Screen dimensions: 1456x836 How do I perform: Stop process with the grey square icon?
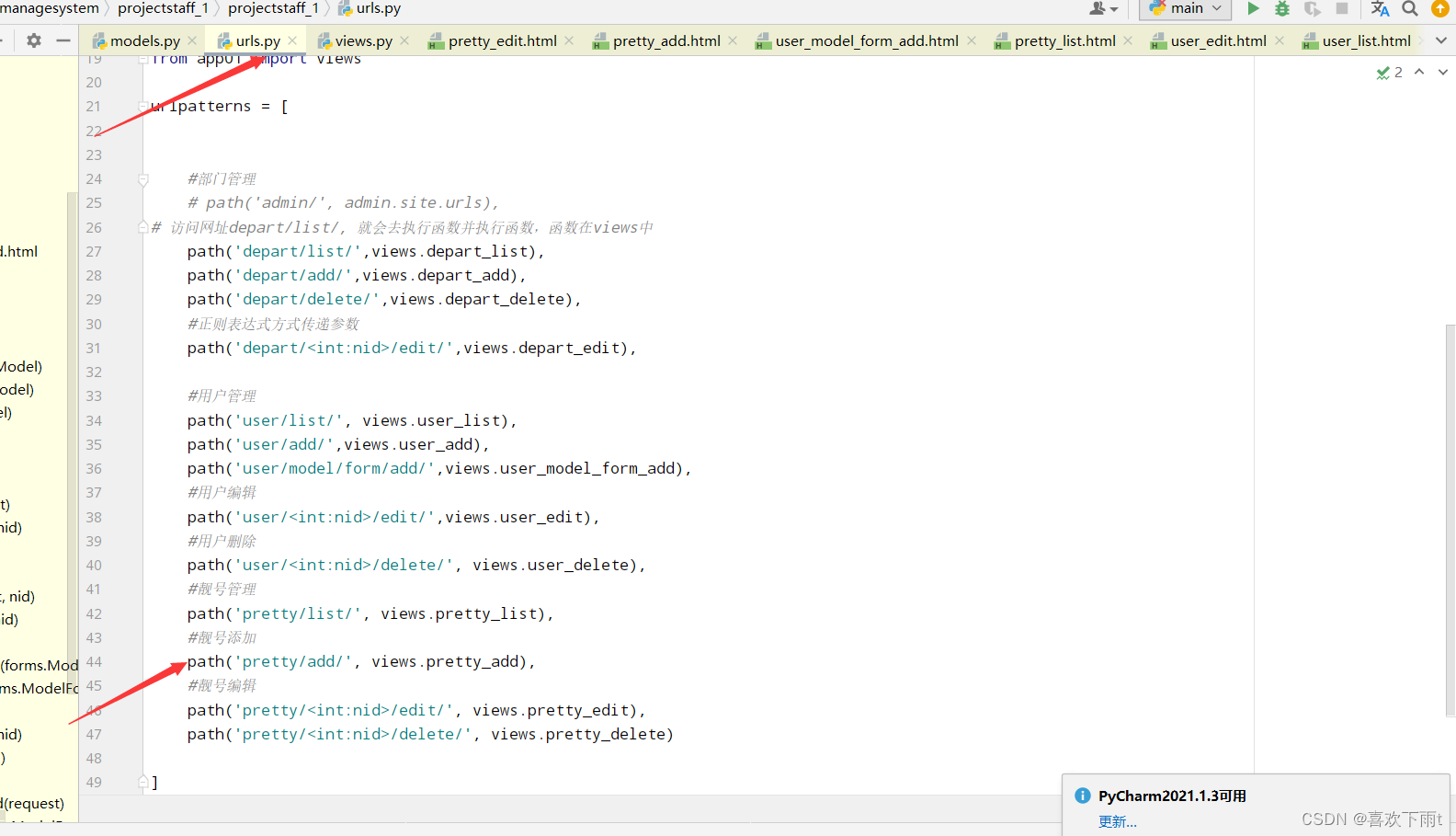(1342, 8)
